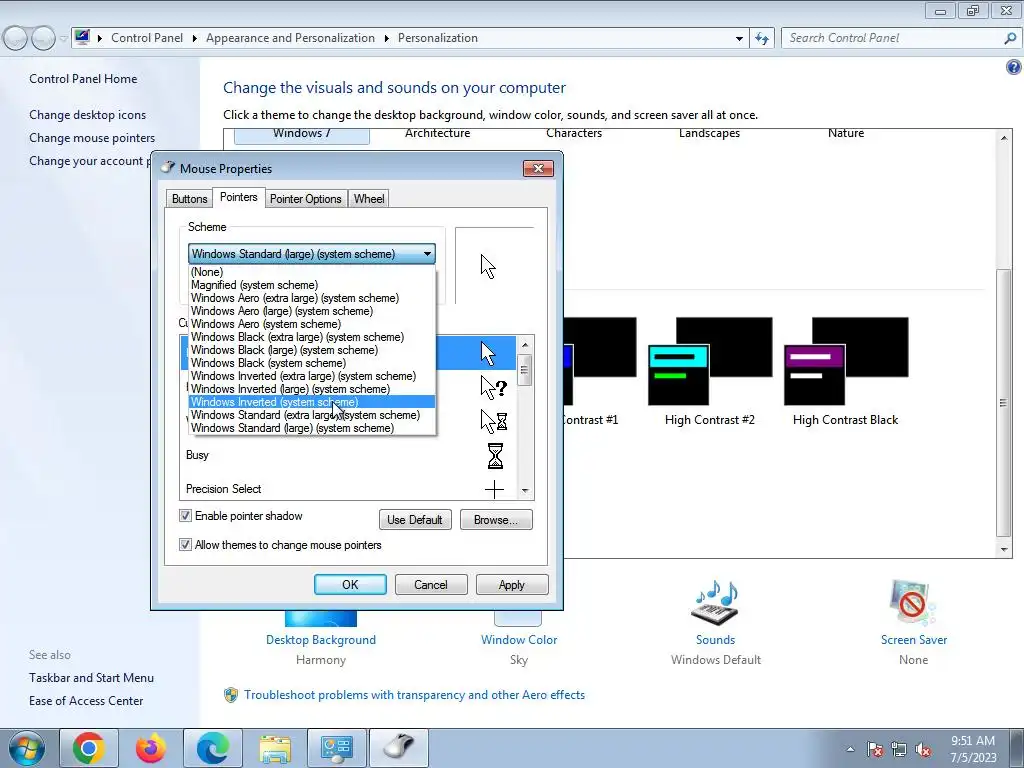Click the Browse... button
This screenshot has height=768, width=1024.
tap(496, 520)
